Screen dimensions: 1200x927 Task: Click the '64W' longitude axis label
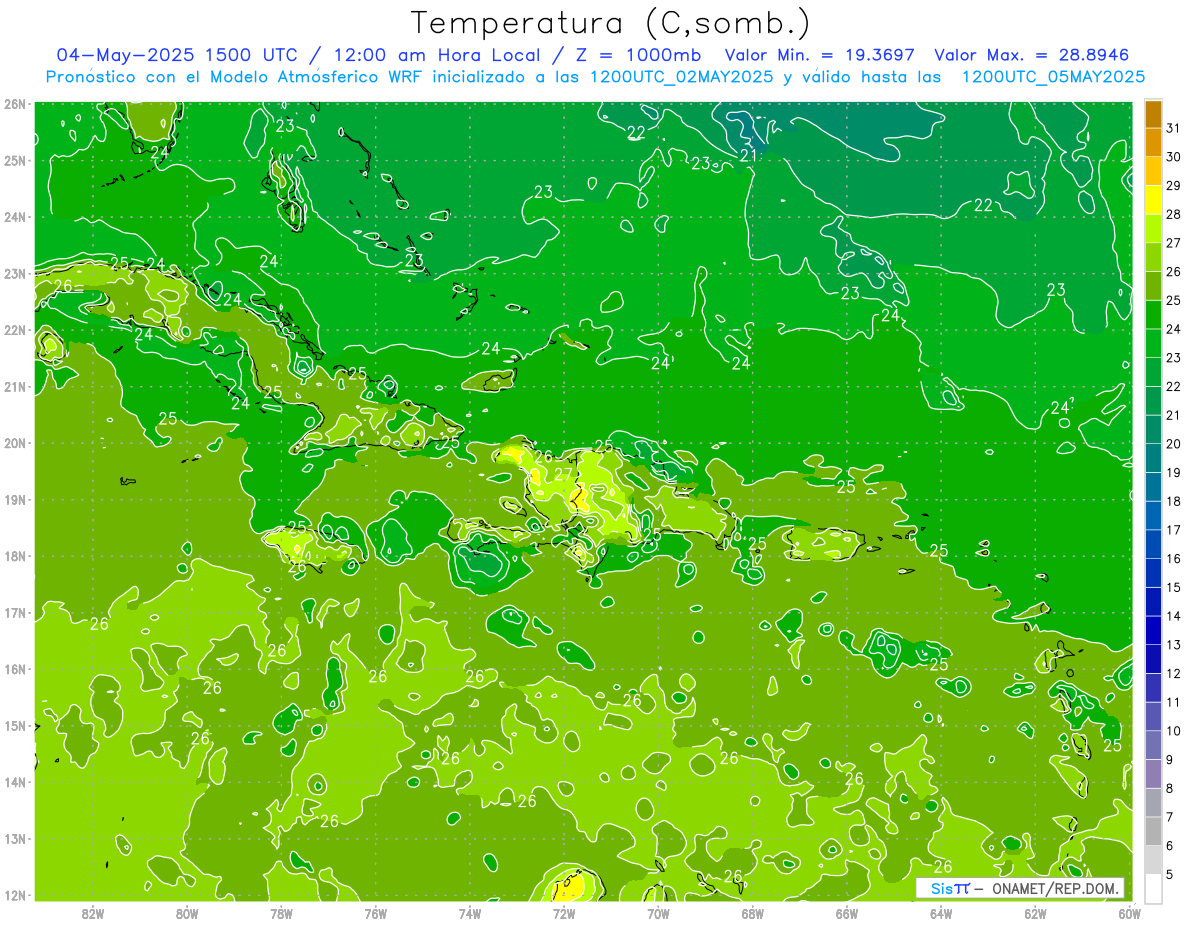coord(941,912)
